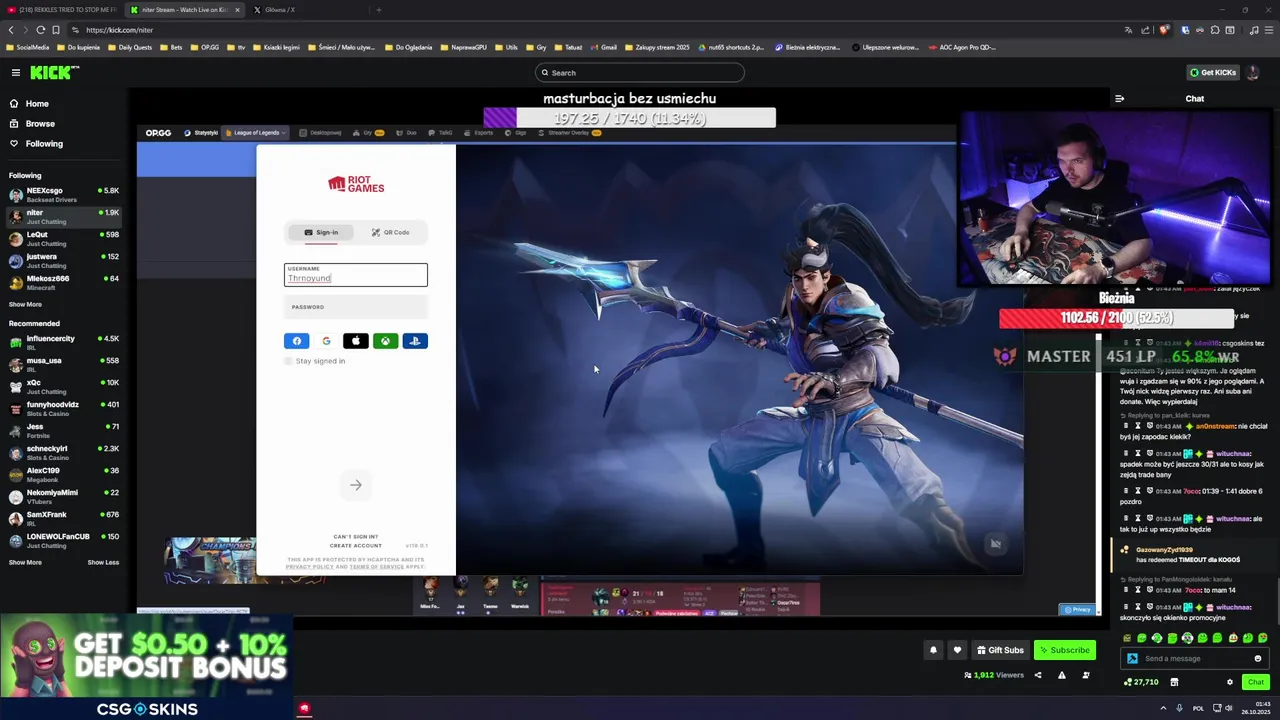Click the taskbar volume speaker icon

1229,708
